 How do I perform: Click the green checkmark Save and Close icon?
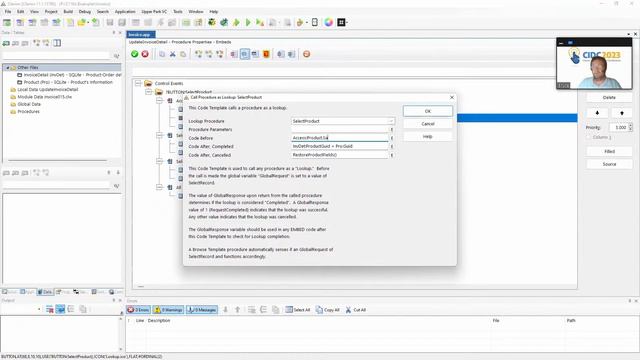pos(134,54)
